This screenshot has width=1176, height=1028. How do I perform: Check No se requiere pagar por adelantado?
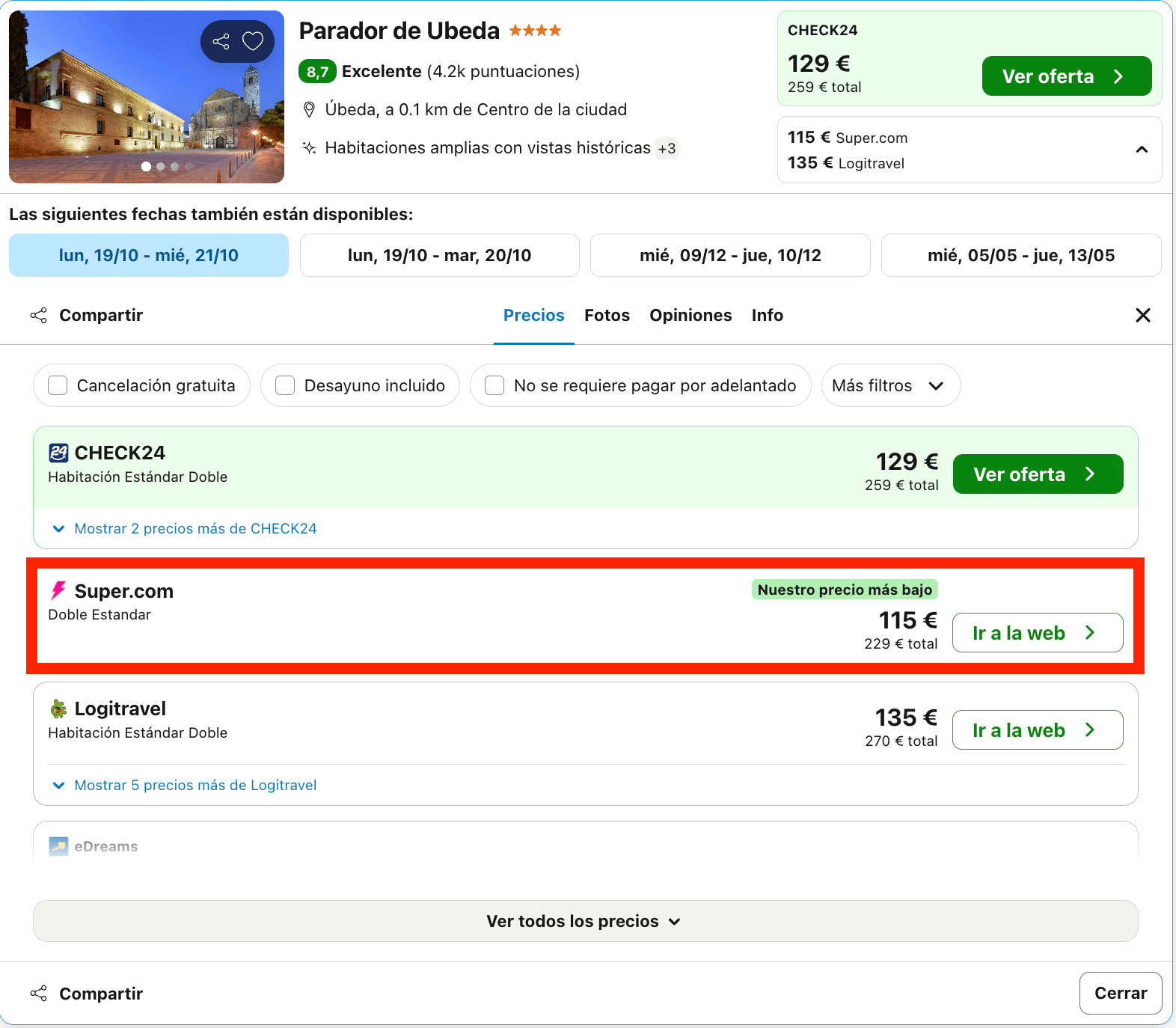(x=494, y=385)
